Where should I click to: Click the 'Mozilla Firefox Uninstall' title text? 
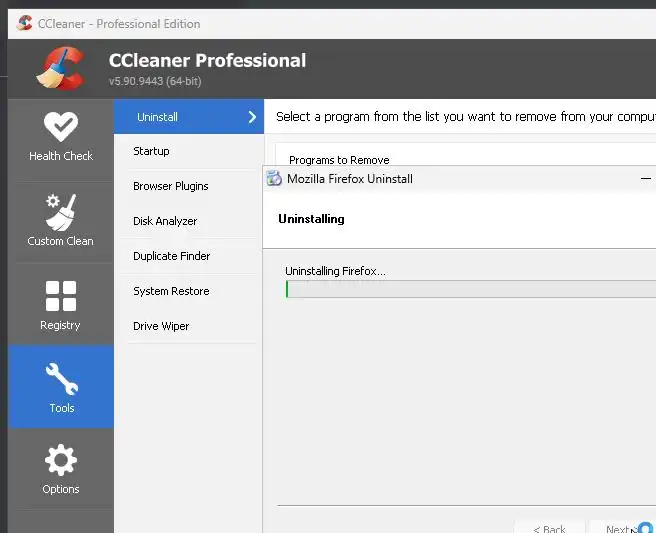coord(350,179)
